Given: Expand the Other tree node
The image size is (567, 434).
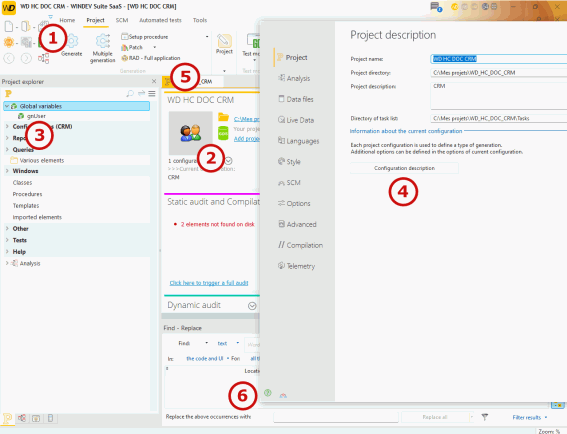Looking at the screenshot, I should (x=7, y=229).
